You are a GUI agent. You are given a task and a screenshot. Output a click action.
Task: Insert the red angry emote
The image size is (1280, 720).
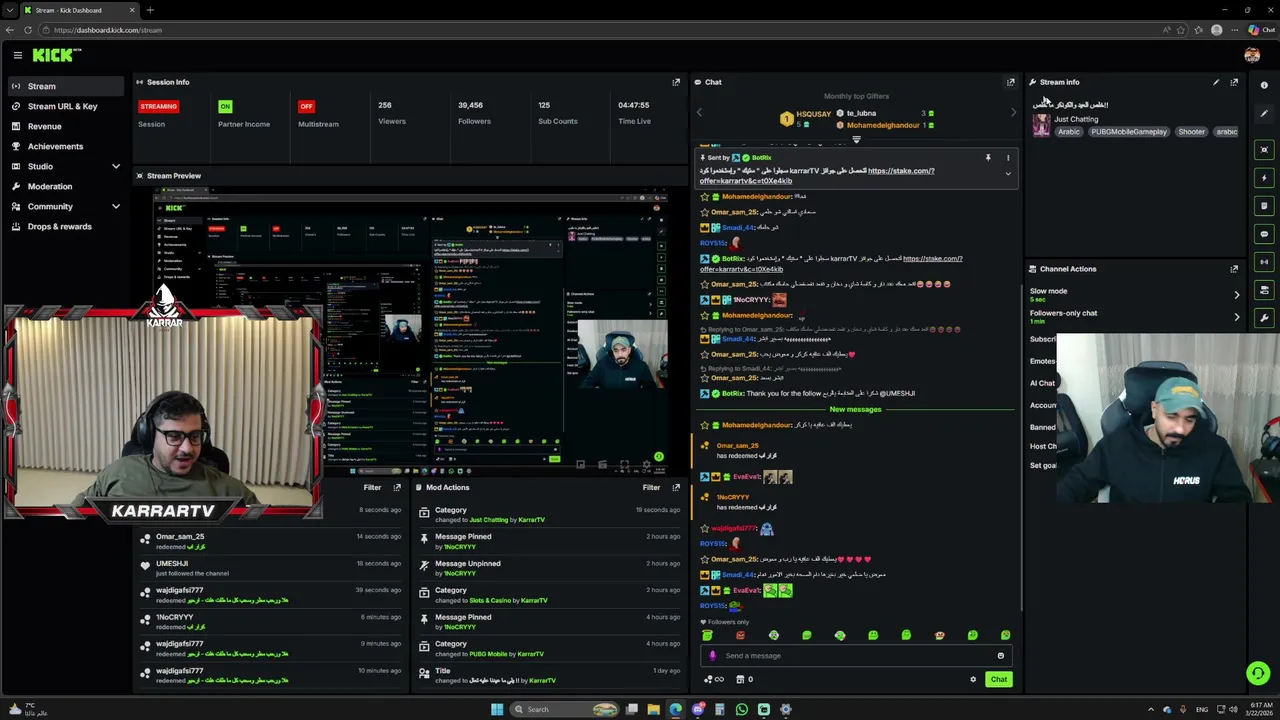point(740,635)
